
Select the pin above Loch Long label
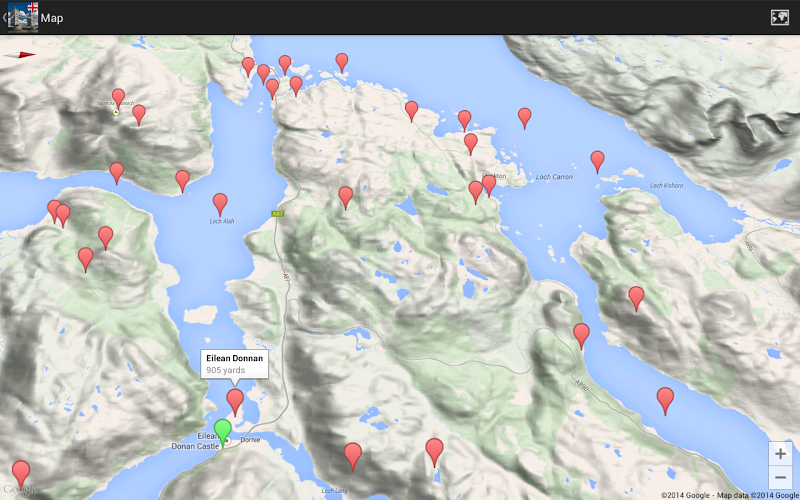pos(353,456)
